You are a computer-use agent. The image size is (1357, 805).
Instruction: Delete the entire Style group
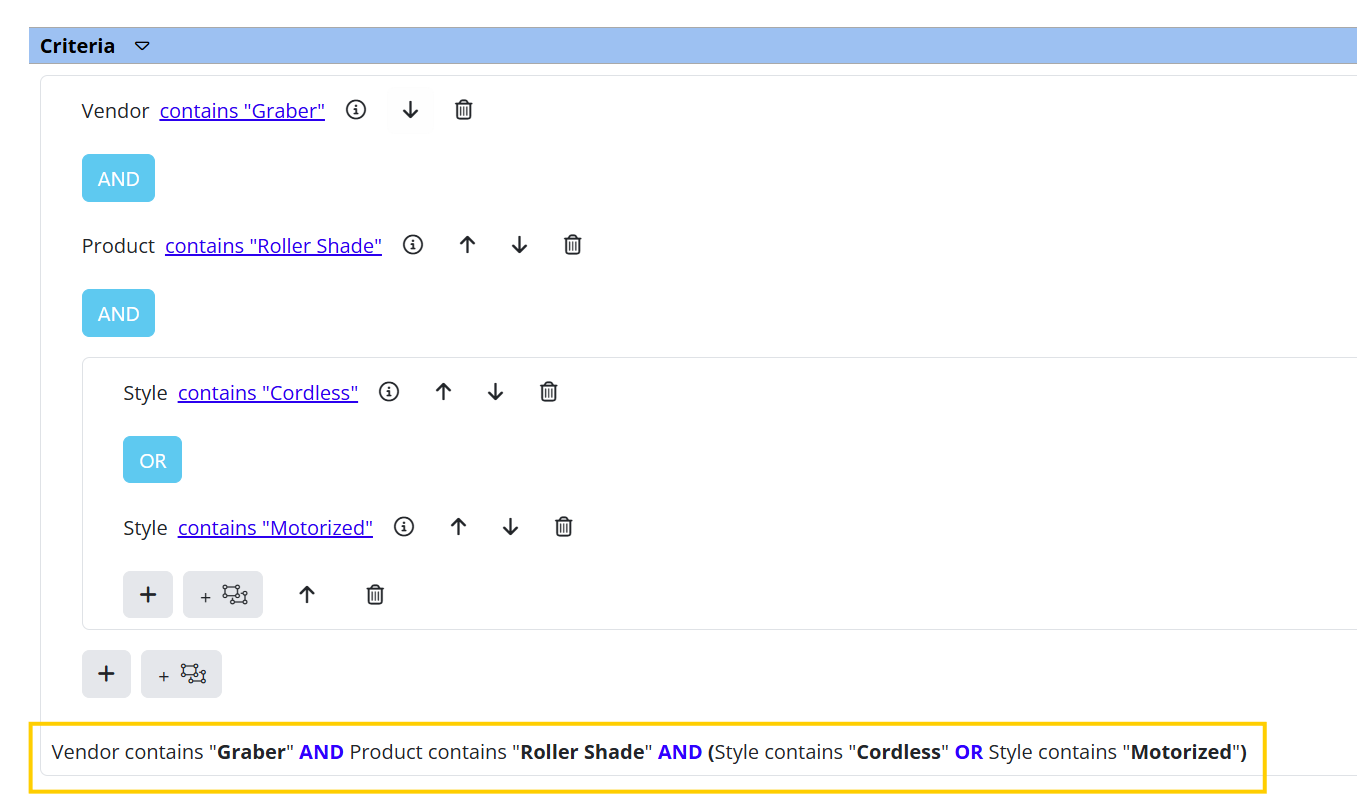pyautogui.click(x=375, y=595)
